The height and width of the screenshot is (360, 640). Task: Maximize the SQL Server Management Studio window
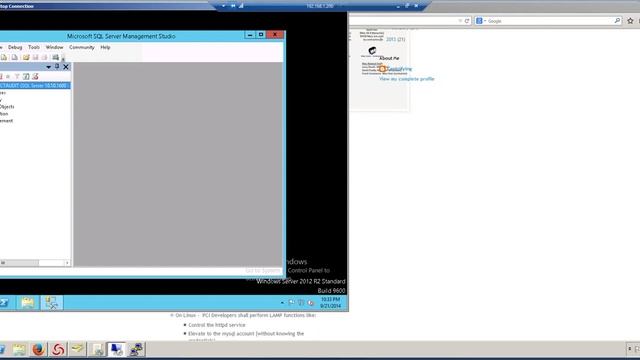pos(261,35)
